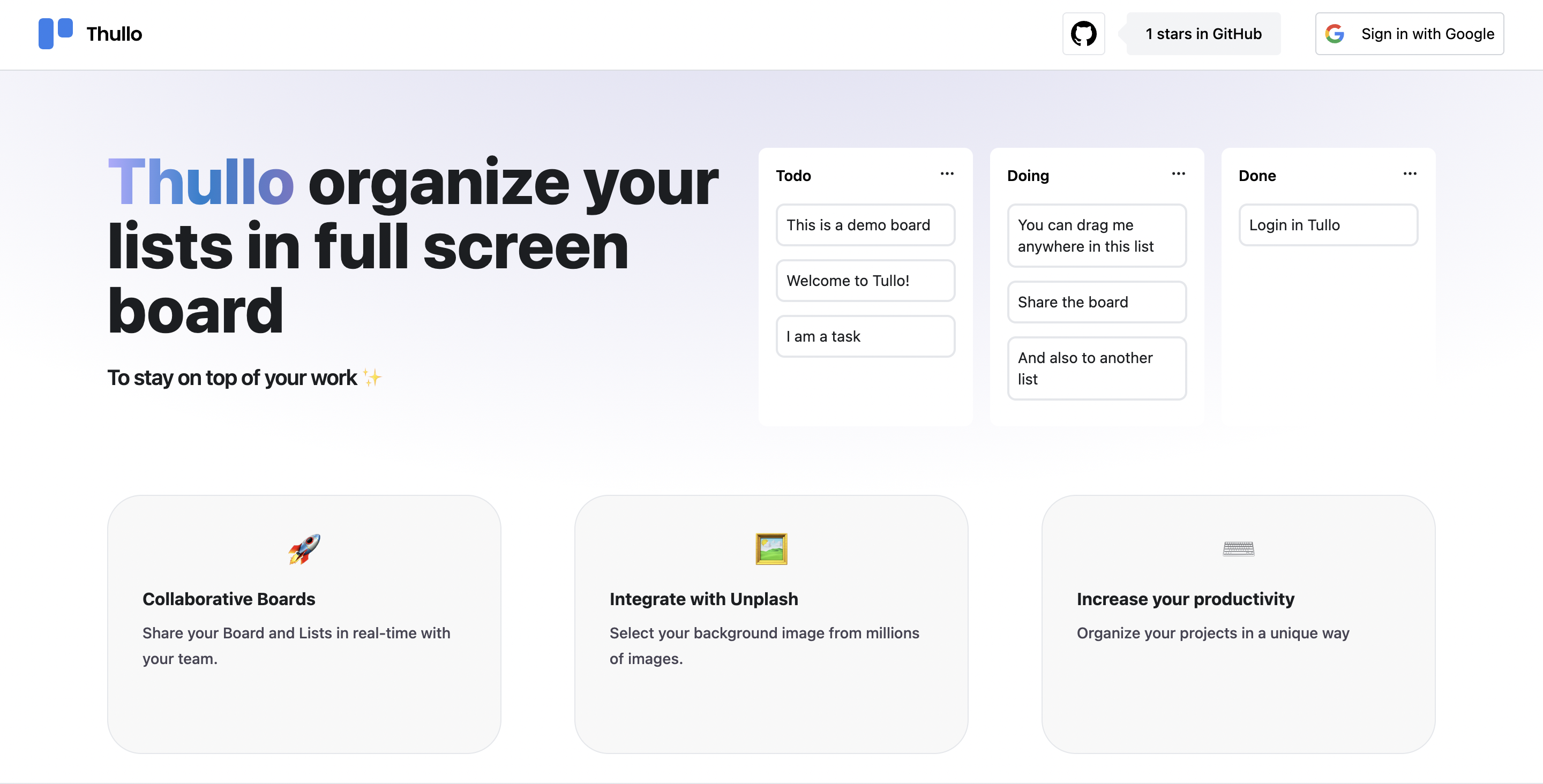Click the "Login in Tullo" card
Screen dimensions: 1543x784
[1329, 225]
